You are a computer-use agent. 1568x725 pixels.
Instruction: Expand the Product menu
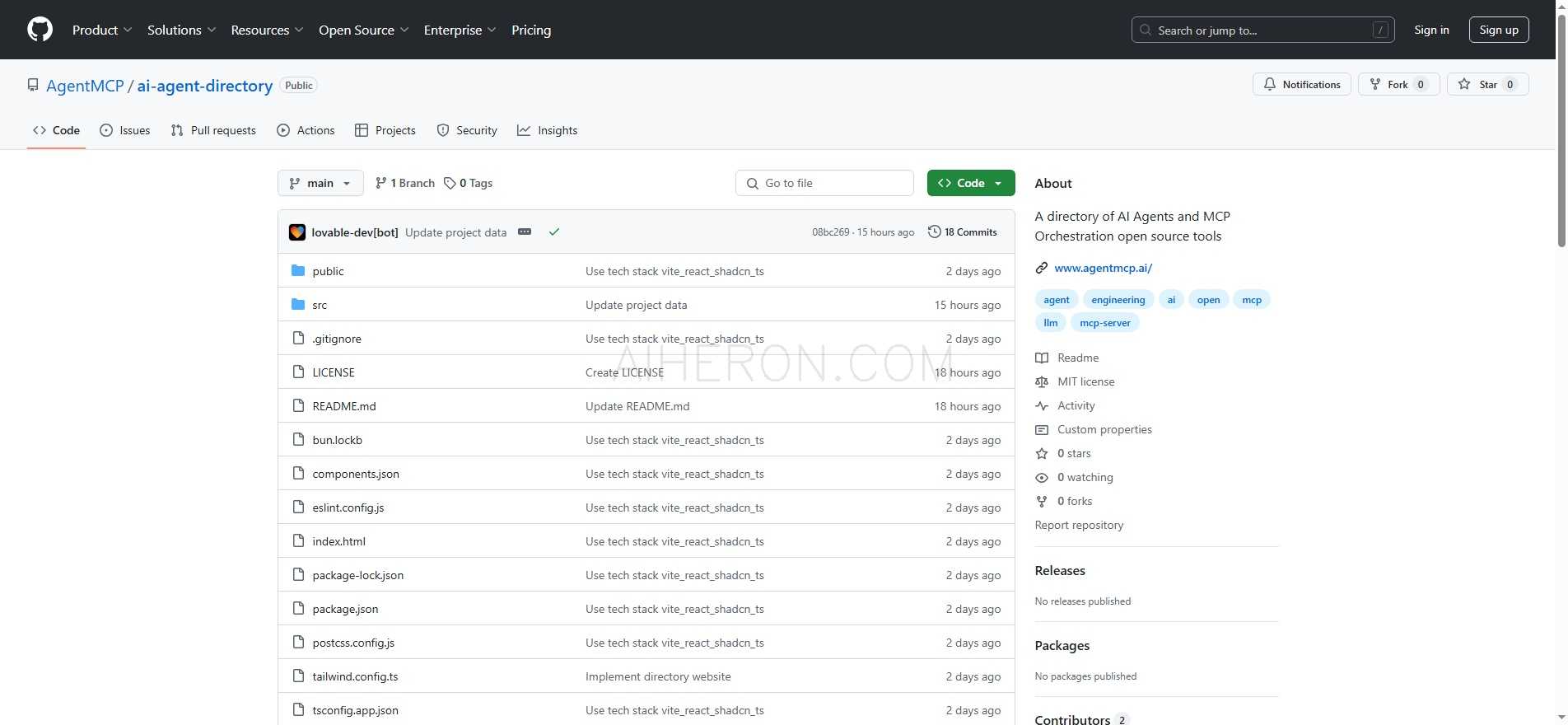tap(102, 30)
